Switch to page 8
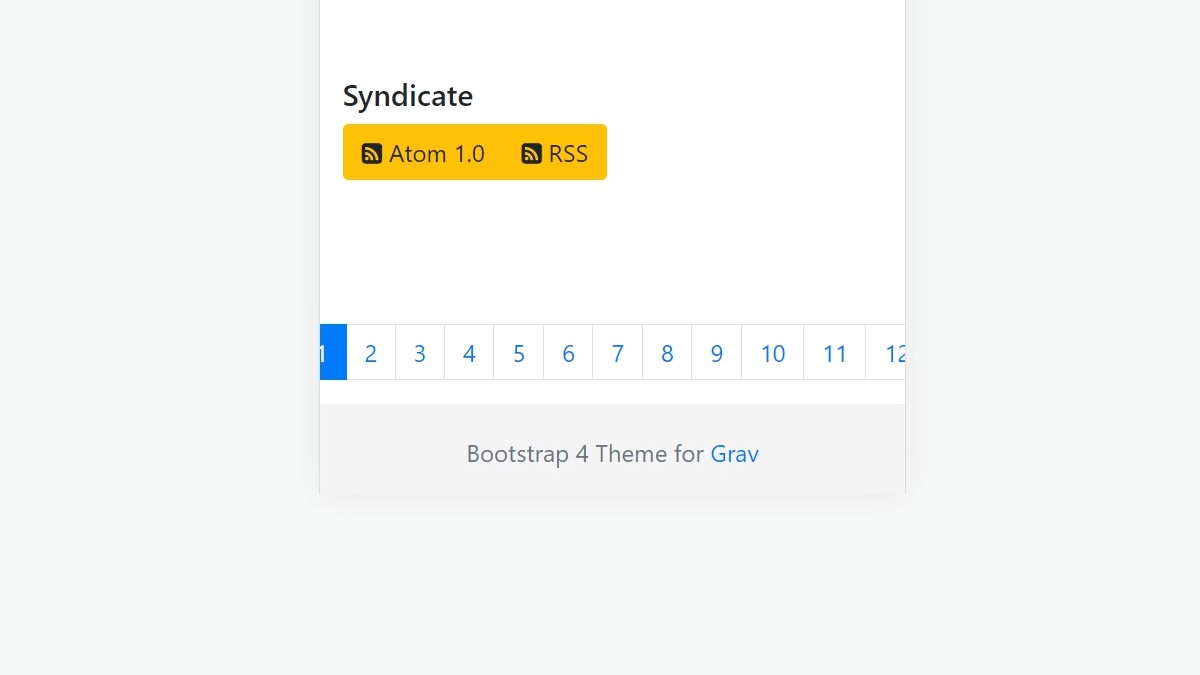 pyautogui.click(x=667, y=353)
